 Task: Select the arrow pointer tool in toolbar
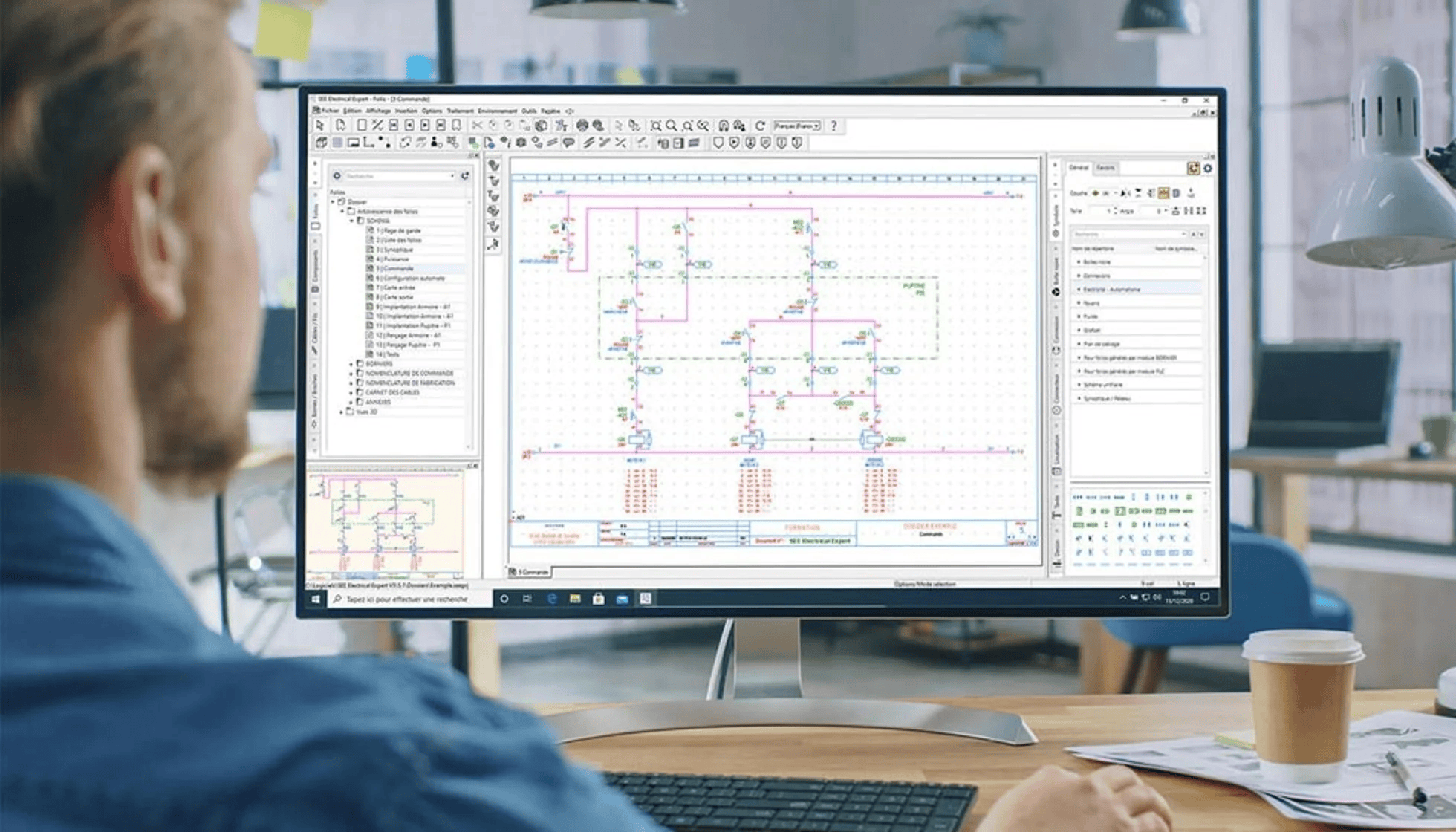tap(319, 126)
